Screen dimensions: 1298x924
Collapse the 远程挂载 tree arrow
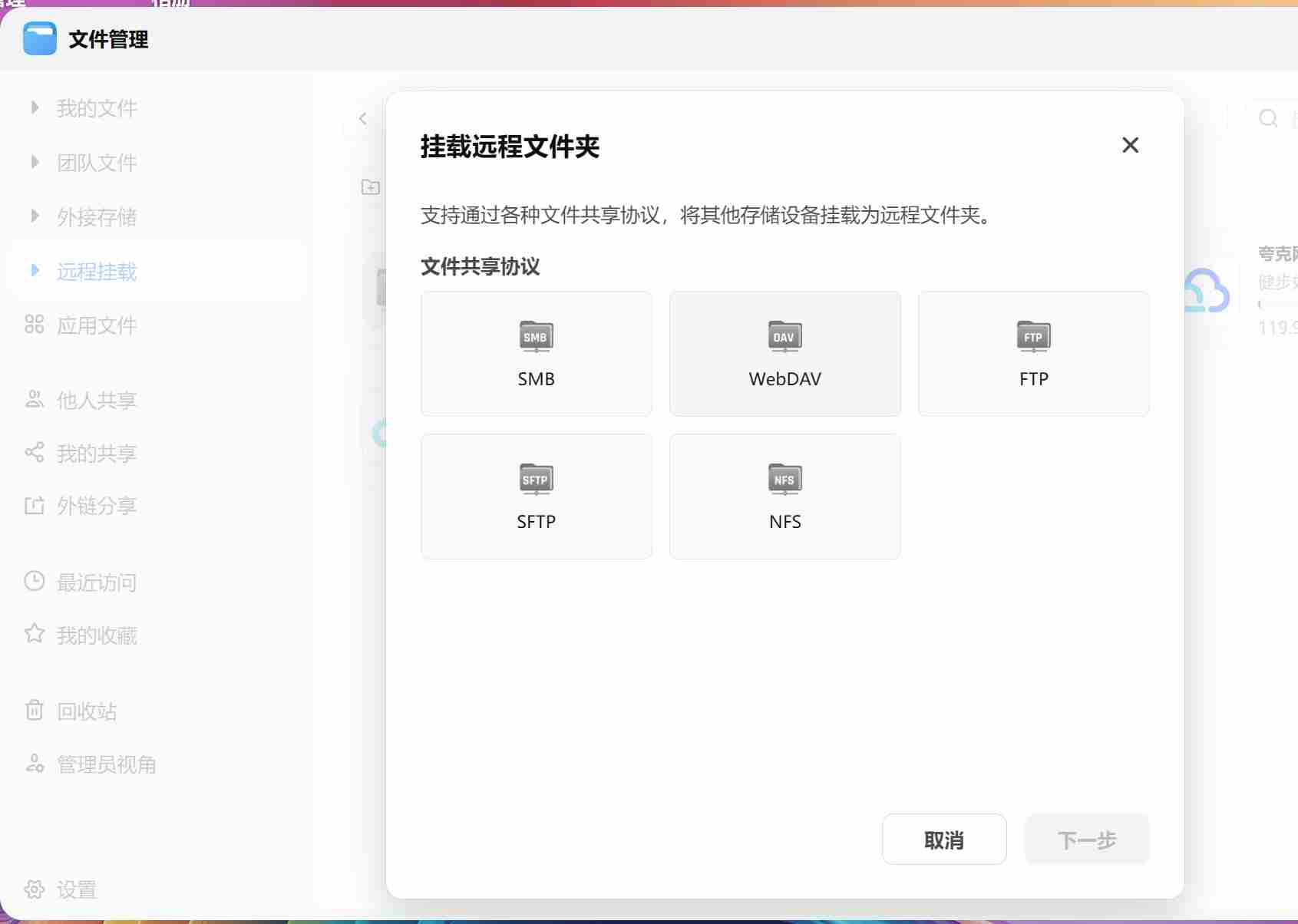click(x=35, y=270)
